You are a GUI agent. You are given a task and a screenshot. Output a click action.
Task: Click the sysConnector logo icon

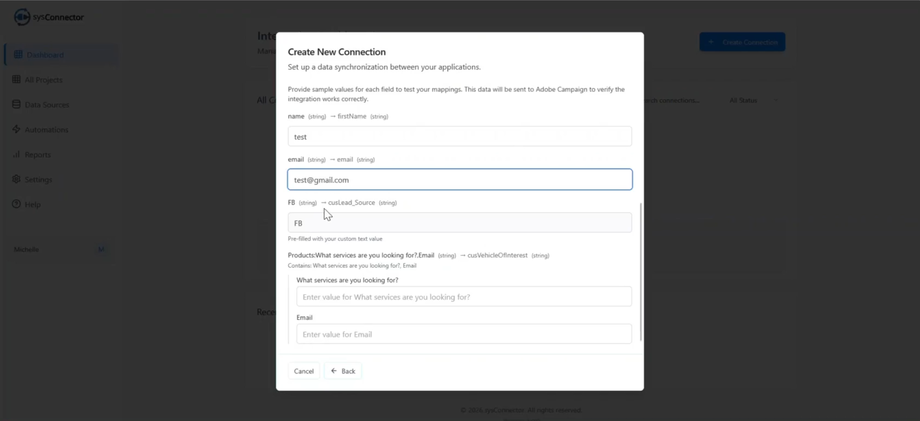pyautogui.click(x=22, y=17)
